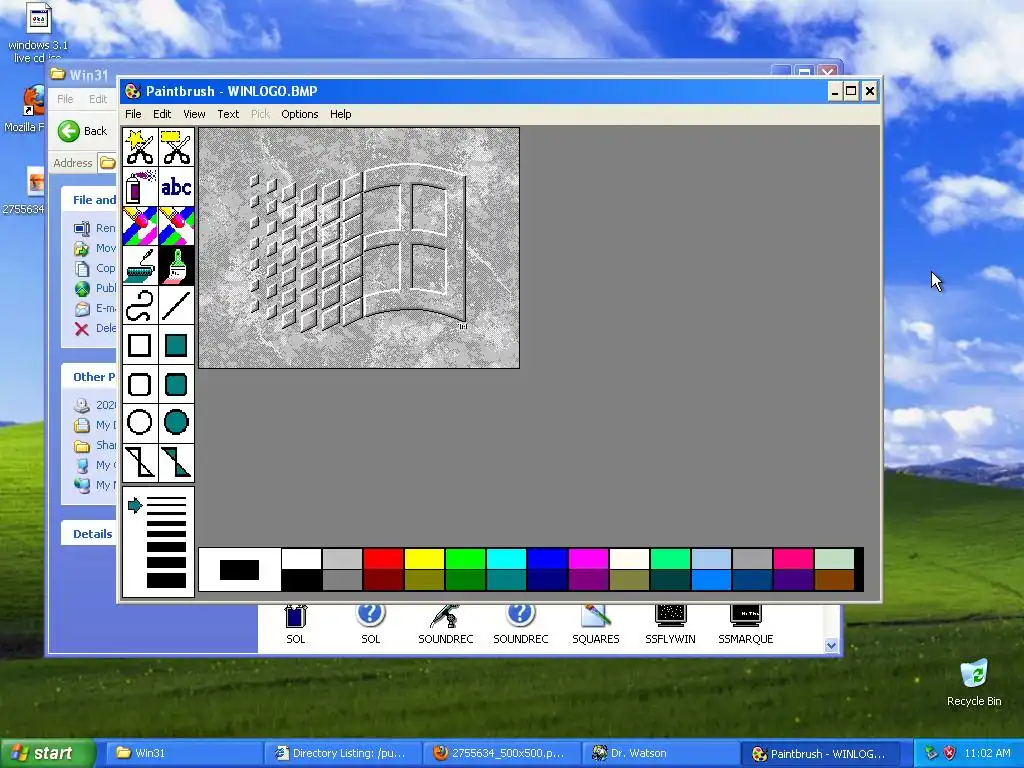This screenshot has height=768, width=1024.
Task: Switch to Directory Listing taskbar button
Action: (x=342, y=754)
